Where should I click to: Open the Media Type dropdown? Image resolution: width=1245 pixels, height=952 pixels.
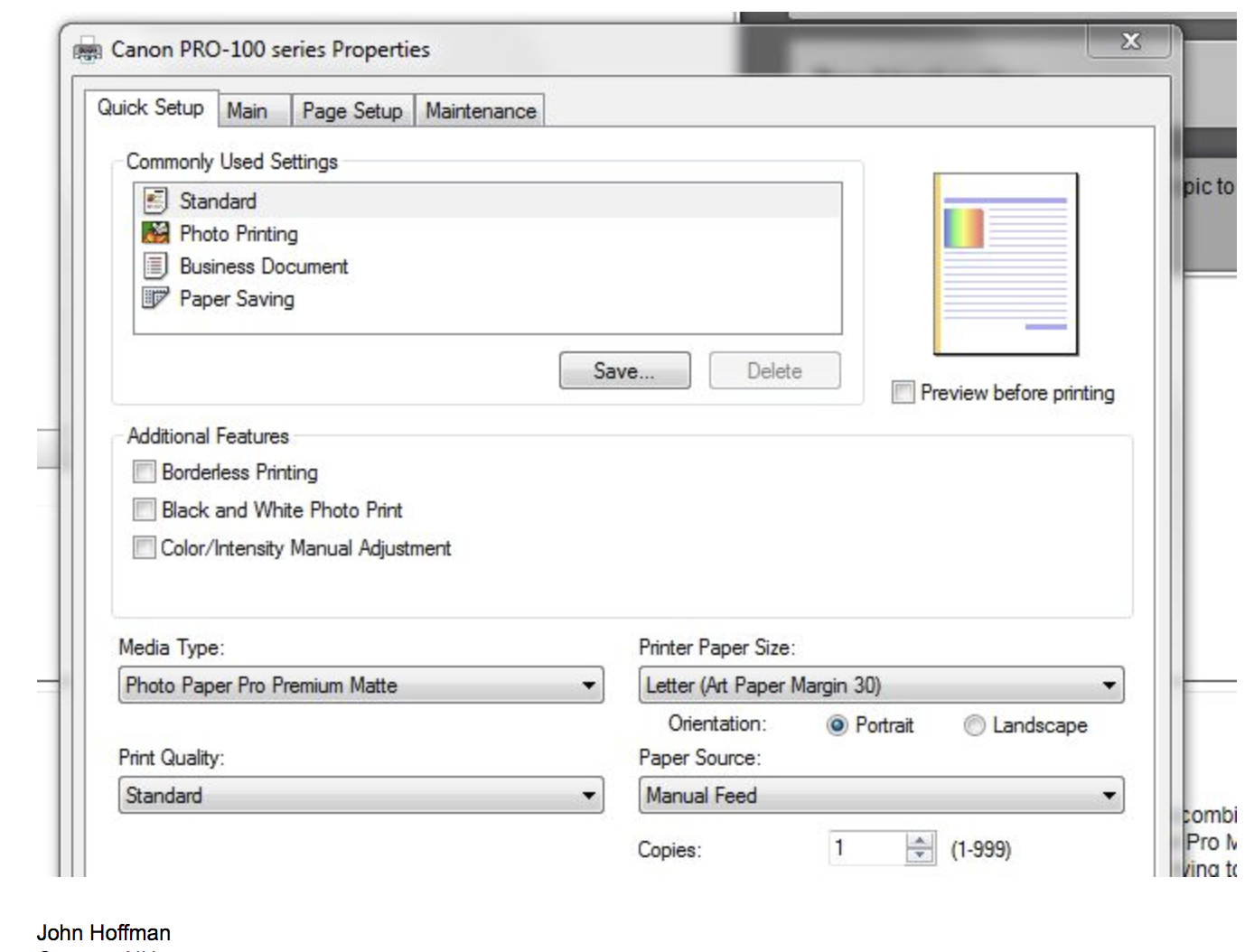(x=360, y=685)
